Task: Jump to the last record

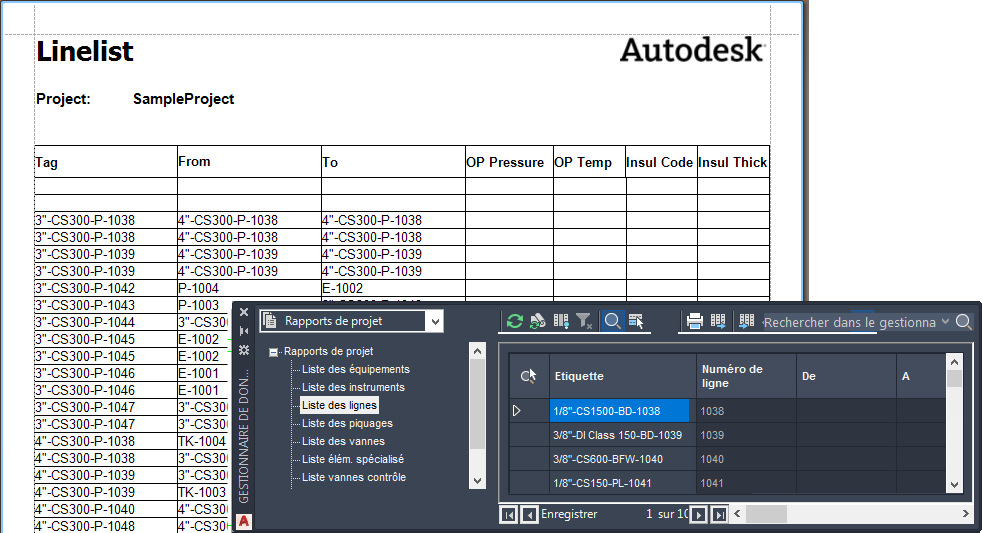Action: click(x=719, y=514)
